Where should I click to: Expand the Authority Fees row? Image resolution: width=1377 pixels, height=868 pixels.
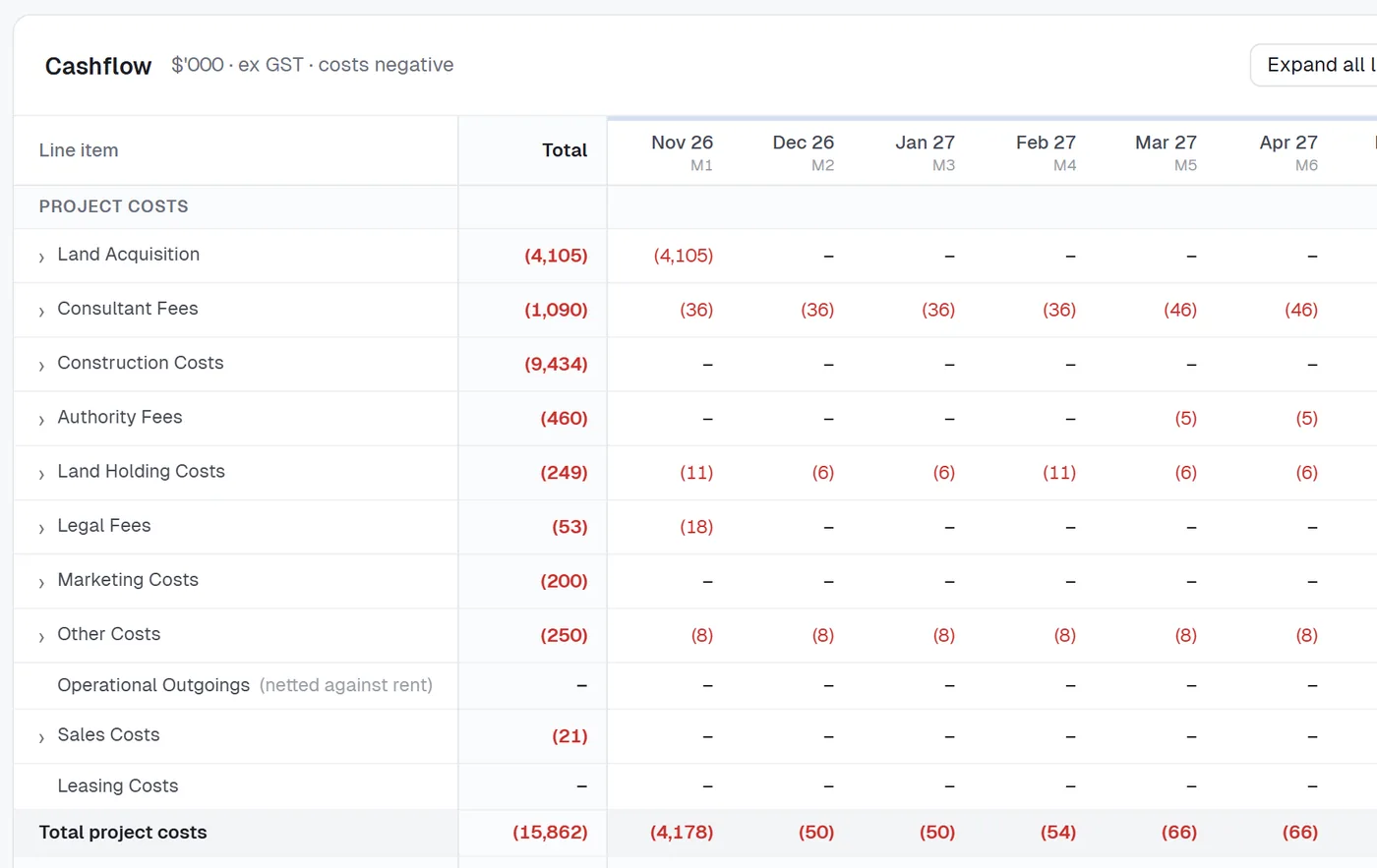coord(41,420)
